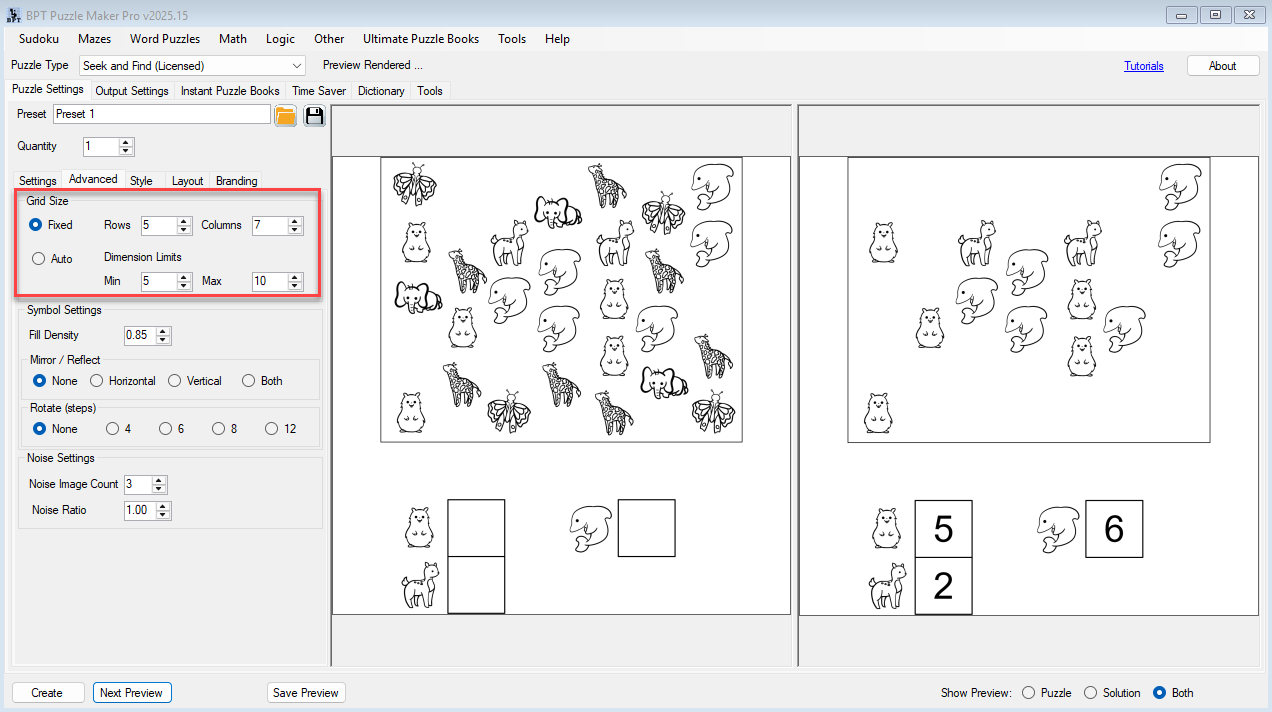
Task: Click the dolphin icon beside solution number 6
Action: [1057, 528]
